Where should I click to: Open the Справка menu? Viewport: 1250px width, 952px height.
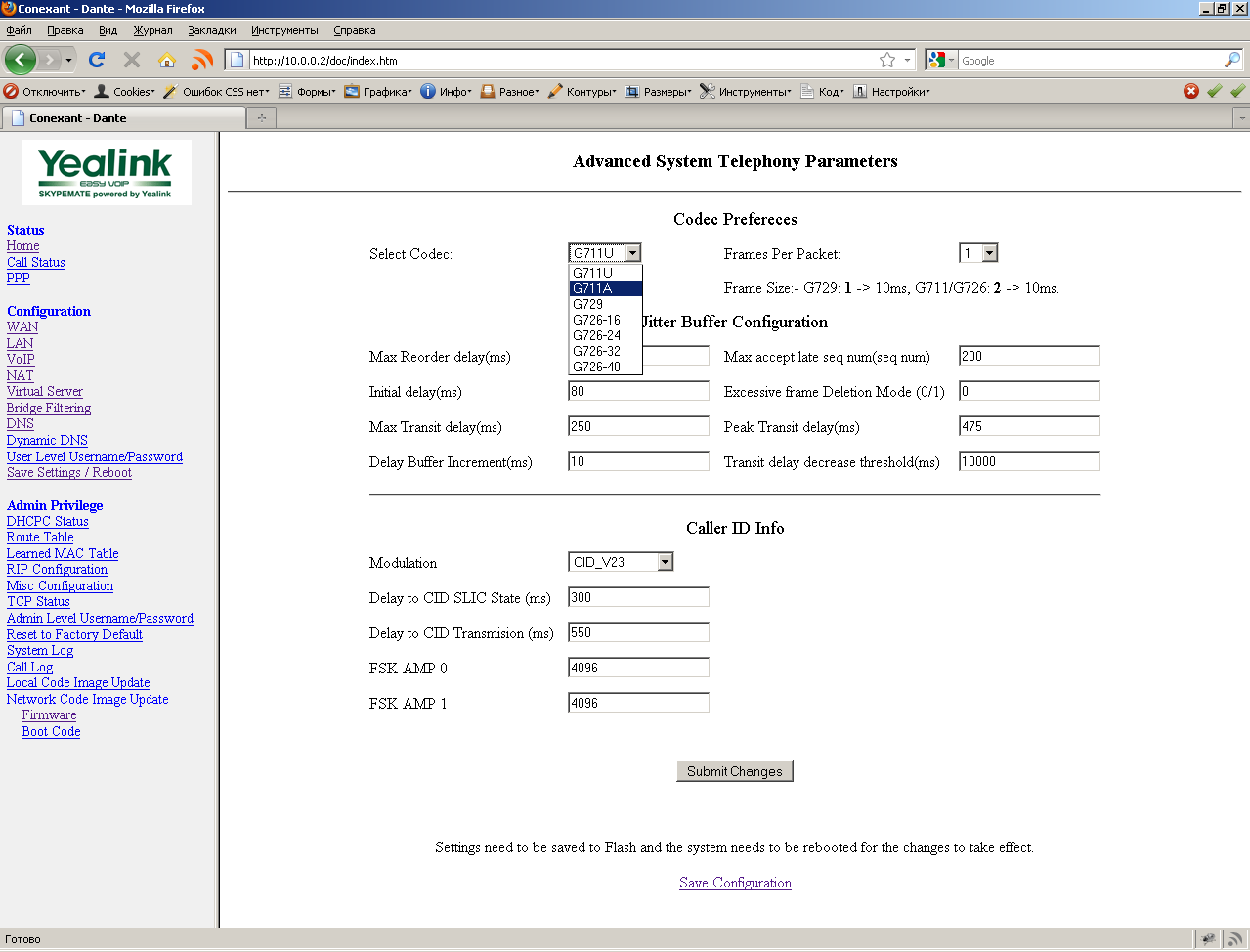tap(355, 30)
